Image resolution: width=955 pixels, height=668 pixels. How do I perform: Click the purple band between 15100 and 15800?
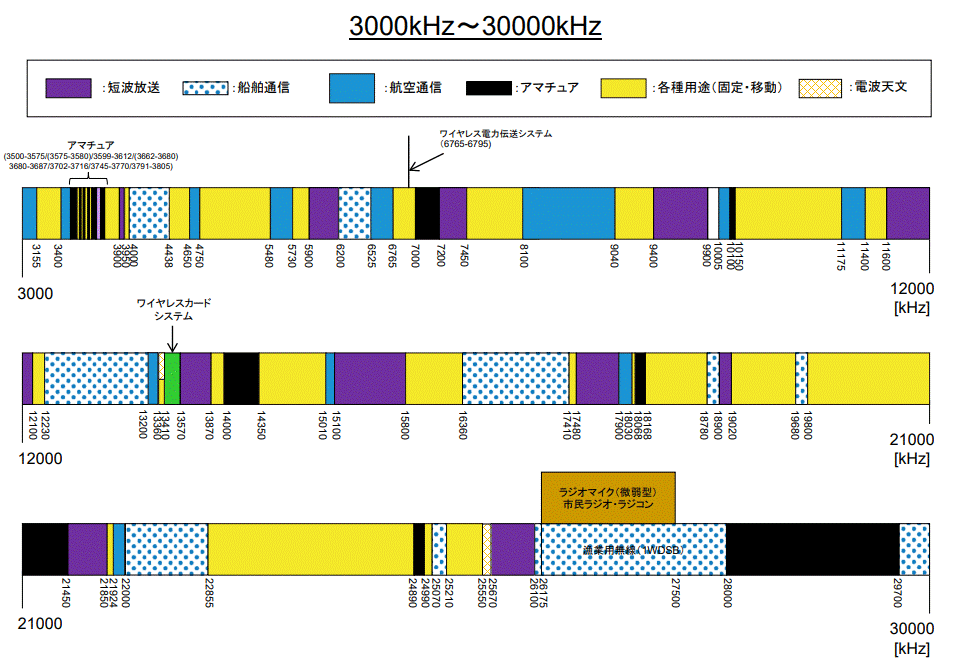[x=370, y=378]
